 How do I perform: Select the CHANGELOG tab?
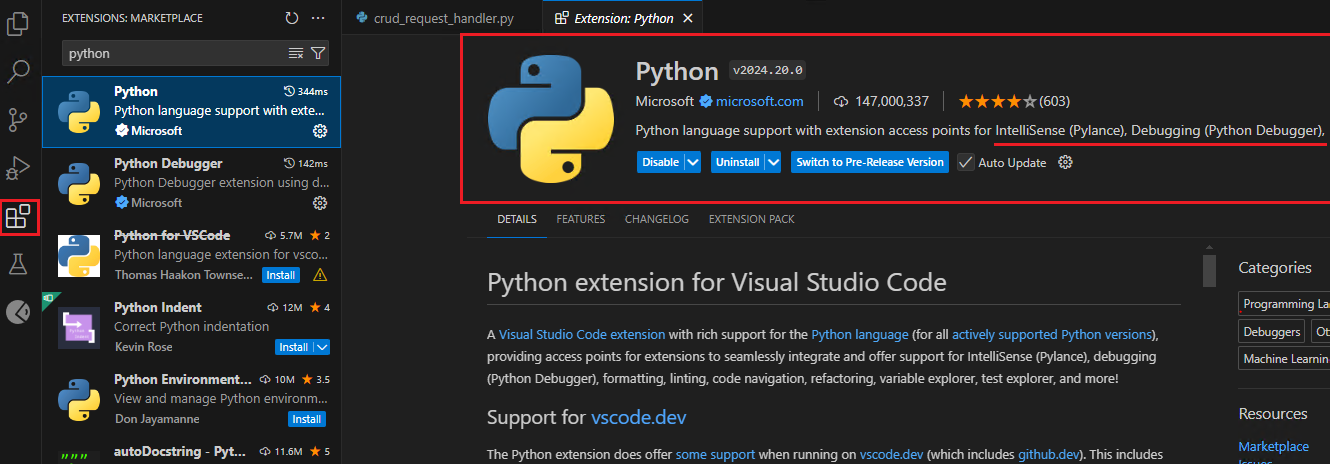coord(657,219)
